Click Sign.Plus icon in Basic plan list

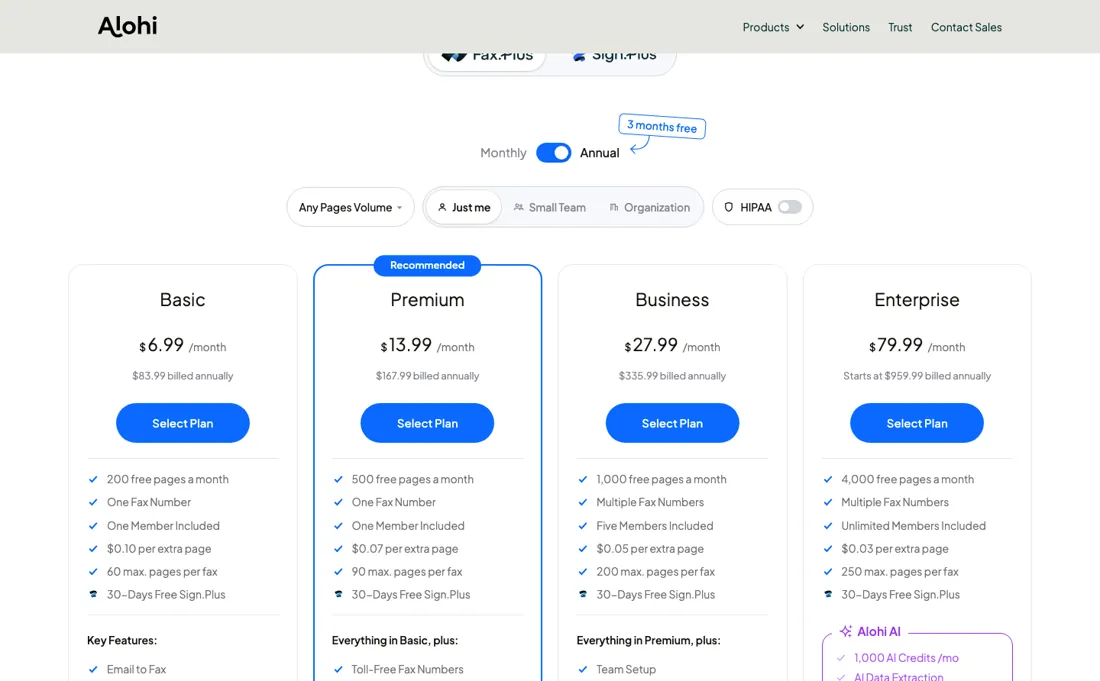point(93,594)
